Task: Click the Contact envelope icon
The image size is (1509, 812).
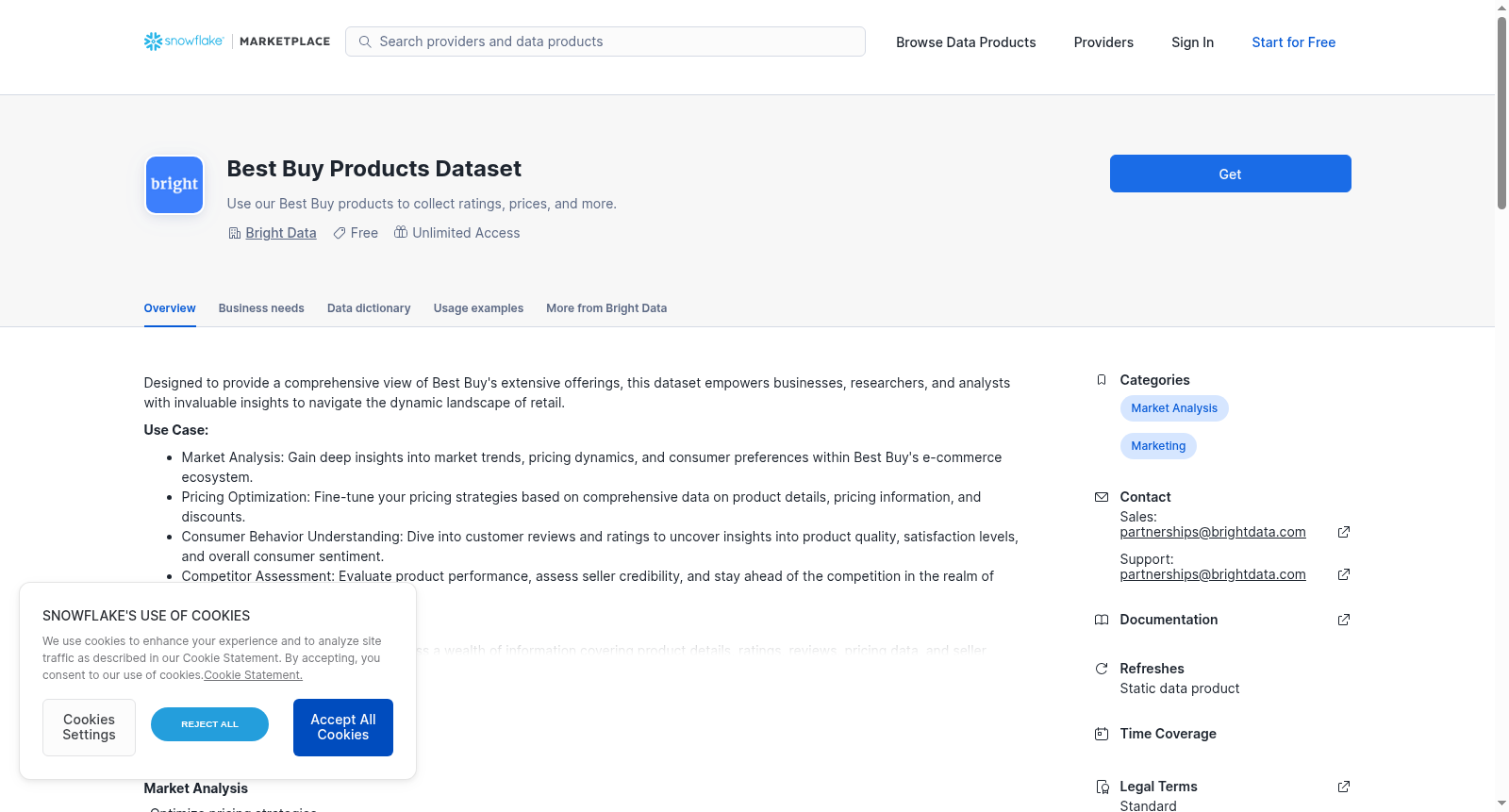Action: click(1102, 497)
